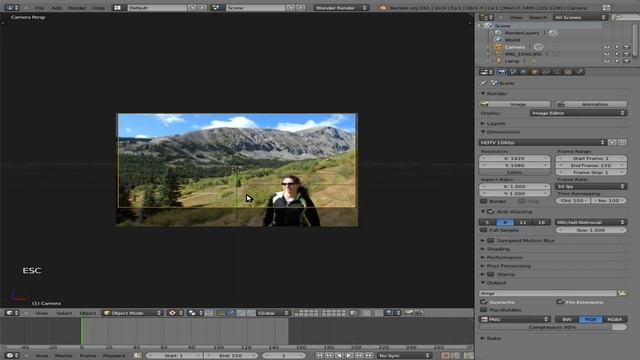This screenshot has width=640, height=360.
Task: Enable the Sampled Motion Blur checkbox
Action: (x=491, y=240)
